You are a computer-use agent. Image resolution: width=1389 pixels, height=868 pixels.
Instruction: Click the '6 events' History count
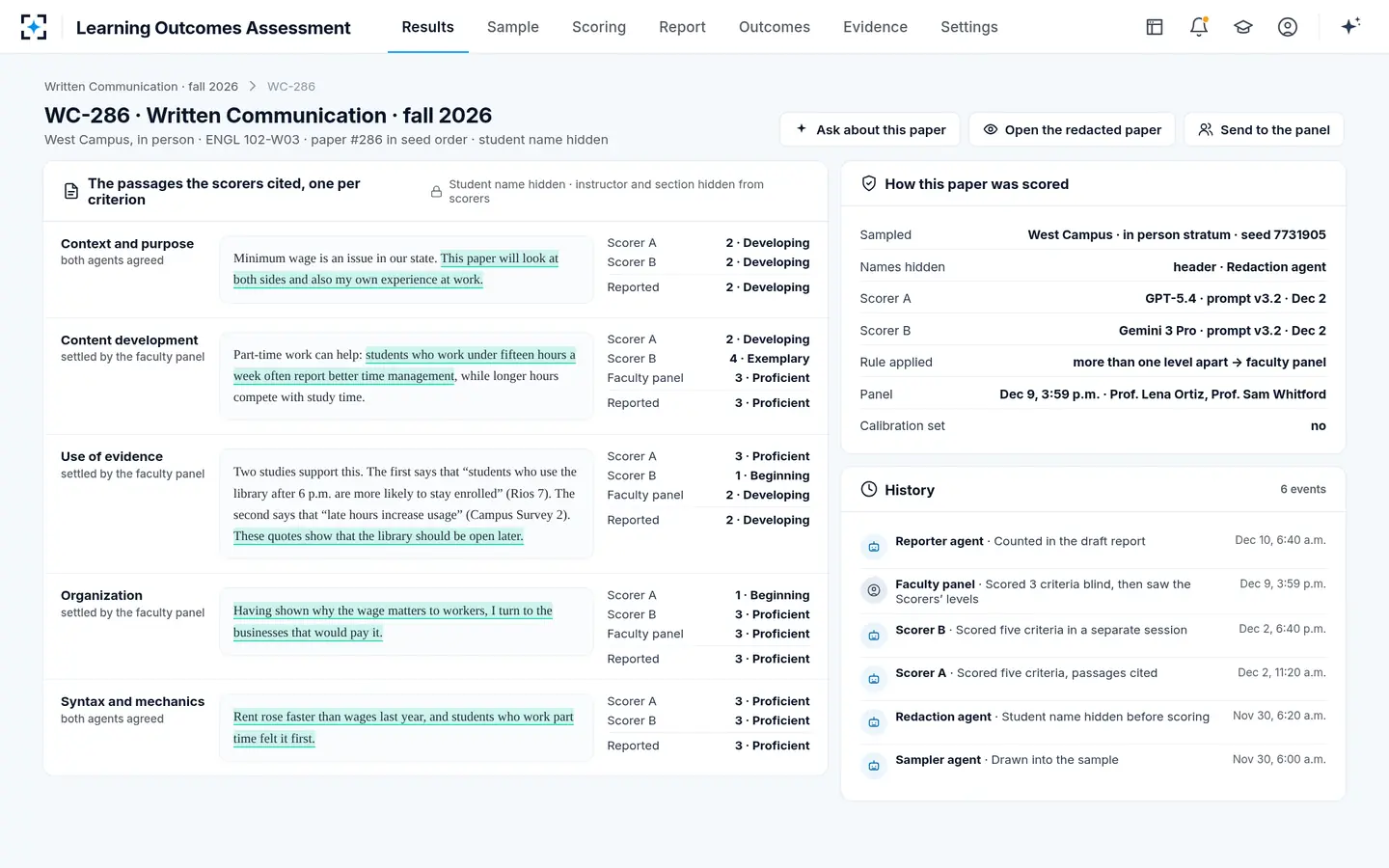[x=1303, y=489]
